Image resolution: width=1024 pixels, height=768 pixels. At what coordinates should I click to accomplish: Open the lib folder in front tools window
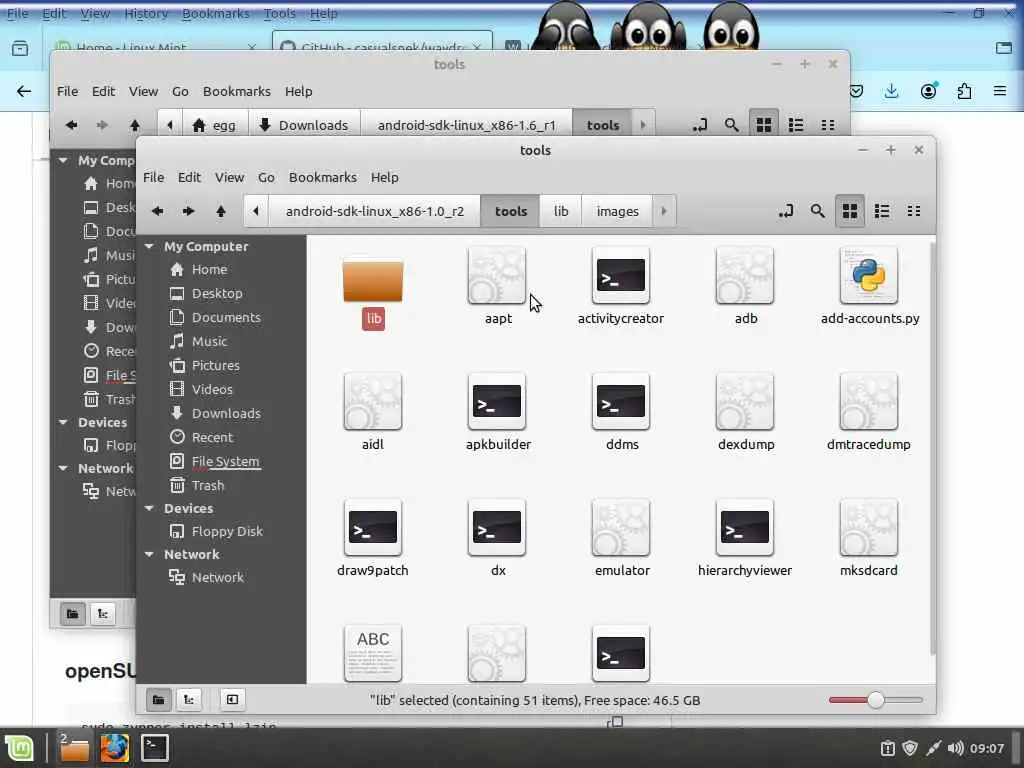click(373, 281)
